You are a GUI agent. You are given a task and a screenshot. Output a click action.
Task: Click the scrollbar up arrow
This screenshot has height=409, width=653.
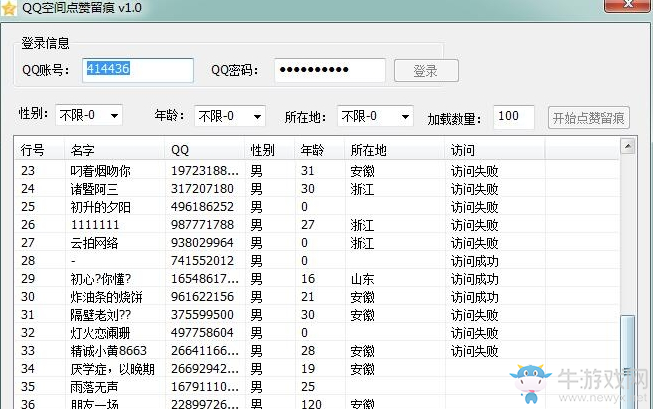tap(627, 146)
